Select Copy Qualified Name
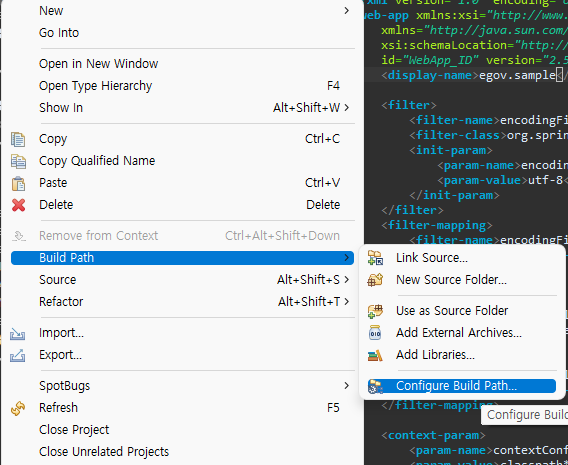 (182, 160)
